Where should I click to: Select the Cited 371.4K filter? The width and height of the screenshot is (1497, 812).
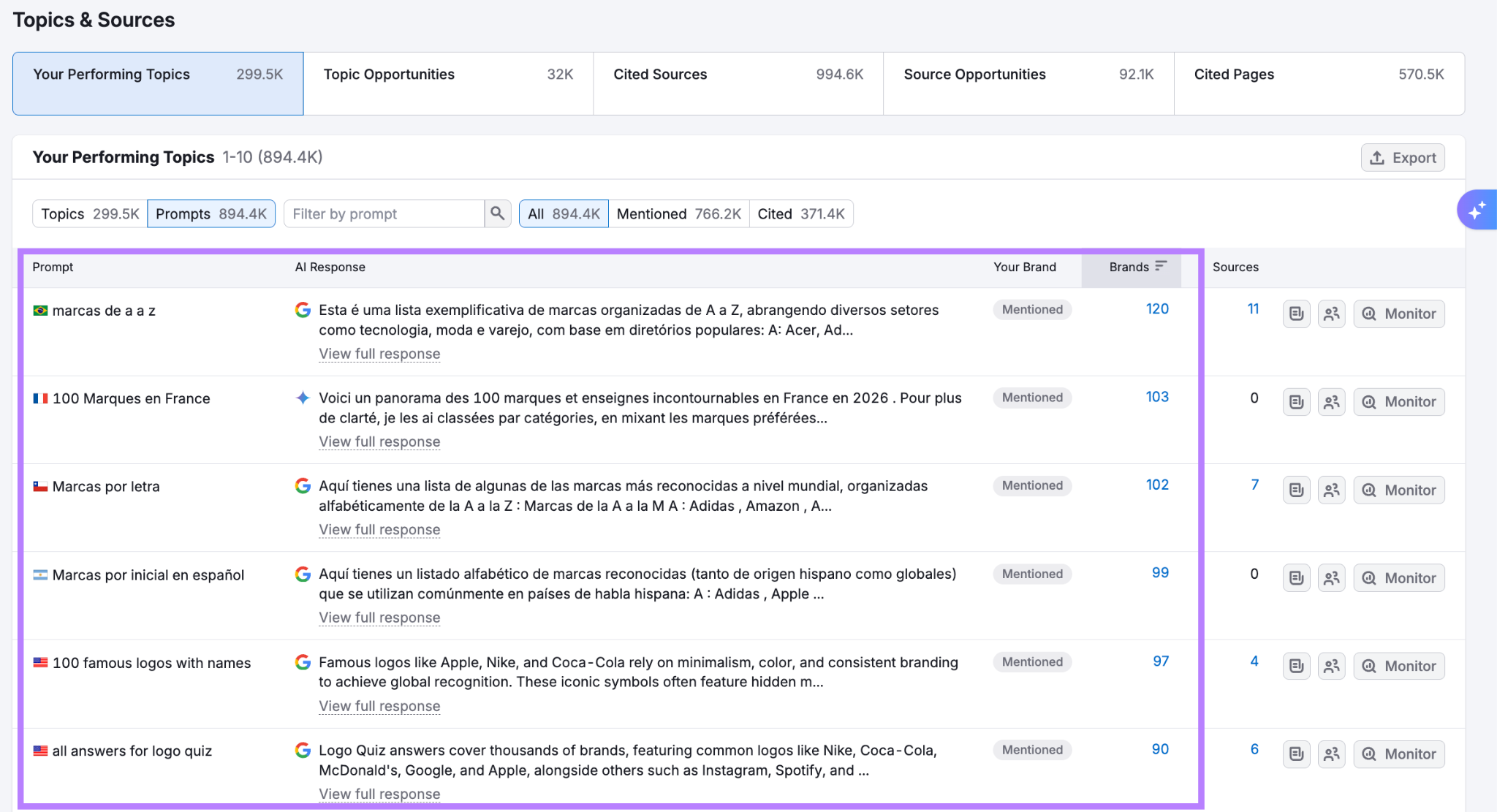tap(801, 213)
